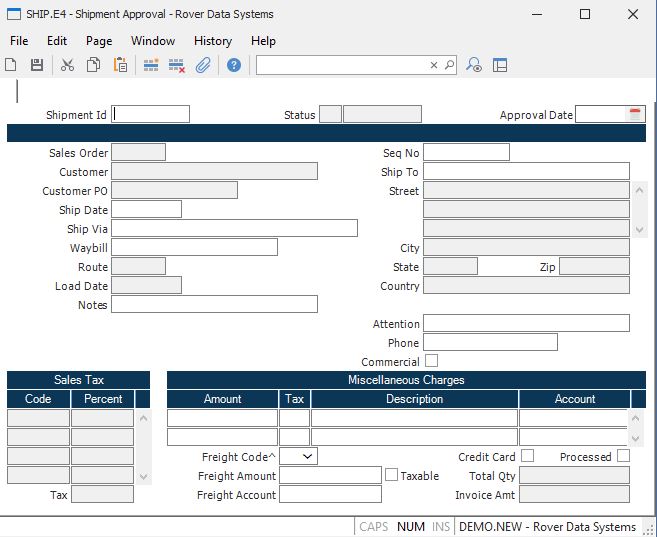Expand the Freight Code dropdown
The height and width of the screenshot is (537, 657).
(x=307, y=456)
